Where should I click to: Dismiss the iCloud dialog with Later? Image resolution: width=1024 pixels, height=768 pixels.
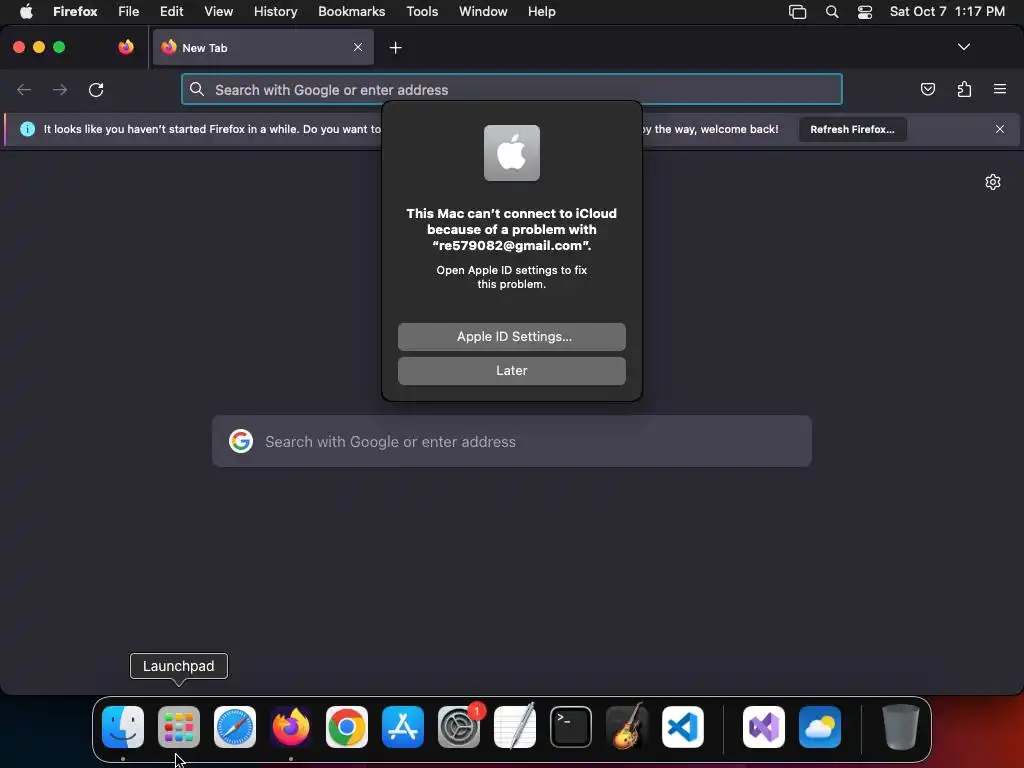(x=511, y=371)
